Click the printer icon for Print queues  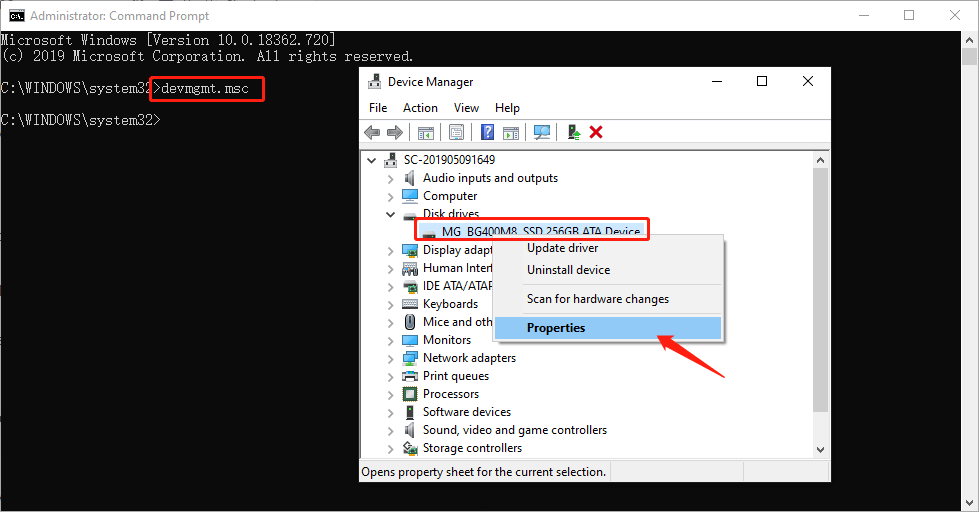[x=410, y=377]
